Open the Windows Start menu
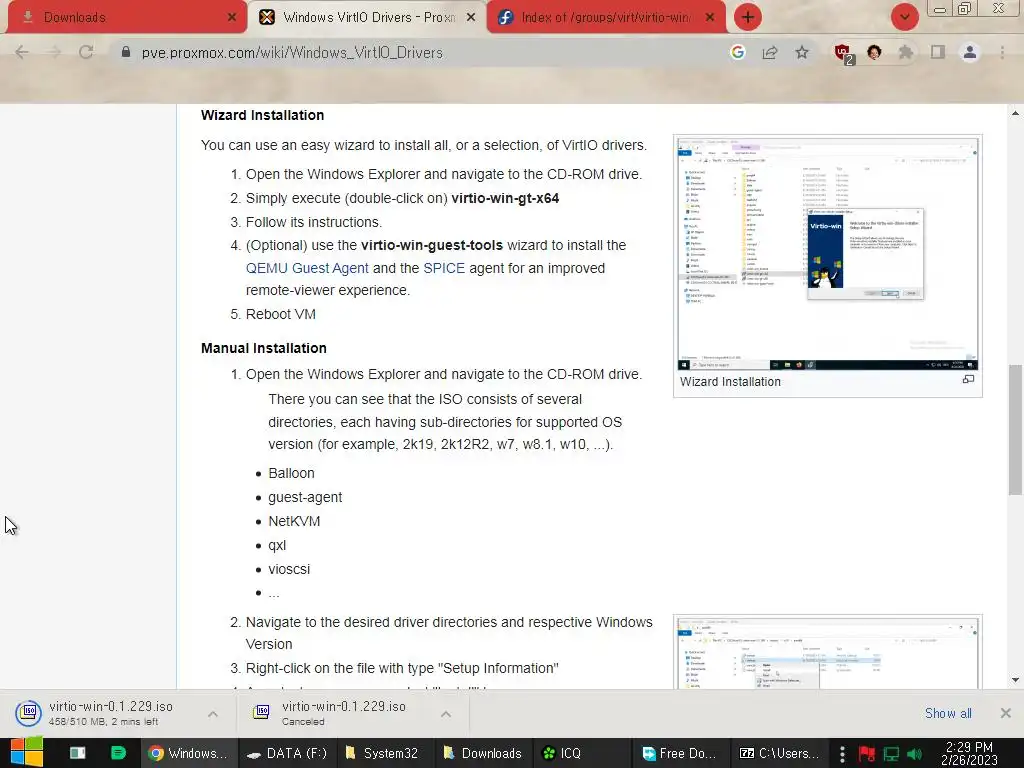The image size is (1024, 768). pyautogui.click(x=27, y=753)
